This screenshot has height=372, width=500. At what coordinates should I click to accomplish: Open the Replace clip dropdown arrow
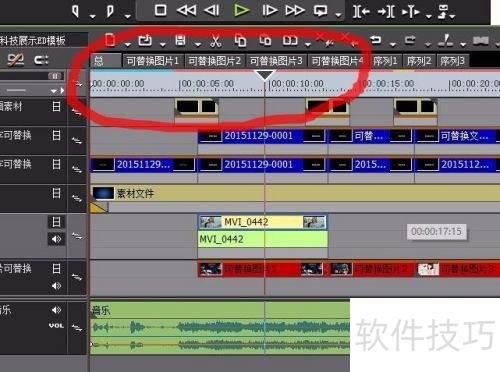pos(308,44)
